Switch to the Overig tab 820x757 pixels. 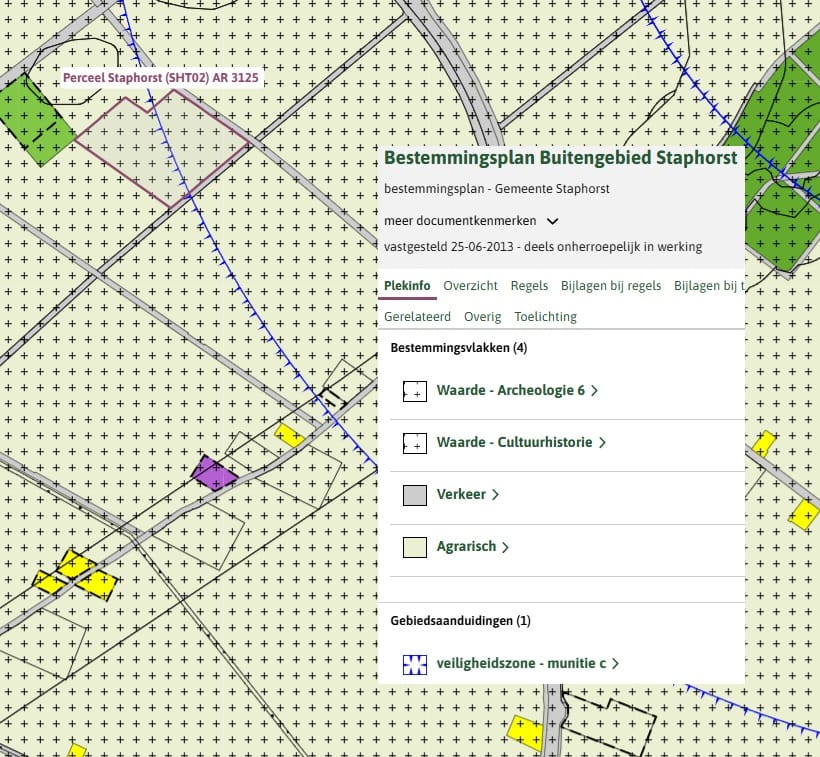[x=483, y=317]
